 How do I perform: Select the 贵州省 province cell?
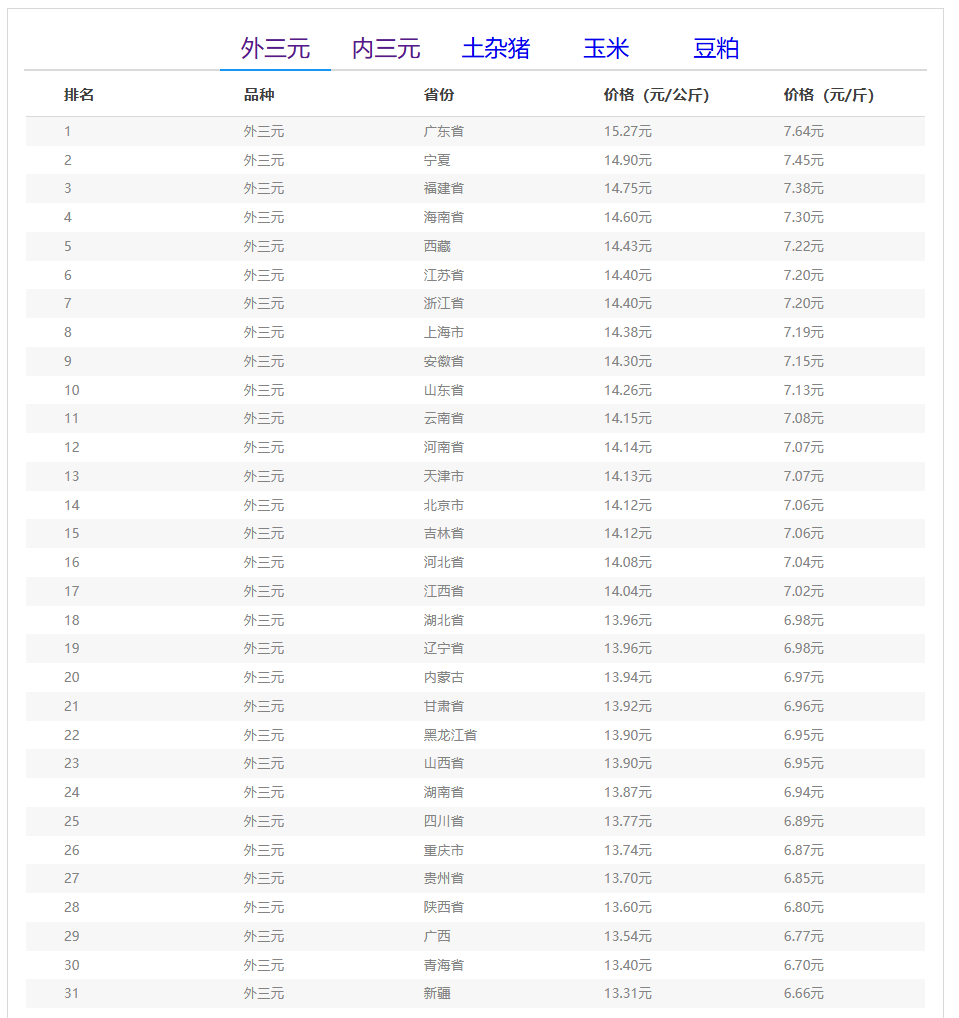pyautogui.click(x=444, y=878)
